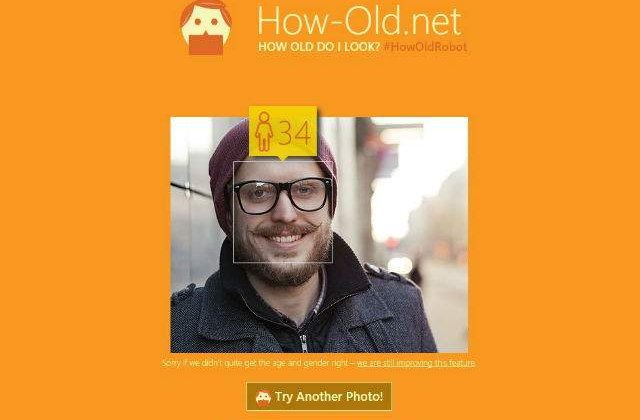
Task: Click the male figure icon in age tag
Action: (x=264, y=131)
